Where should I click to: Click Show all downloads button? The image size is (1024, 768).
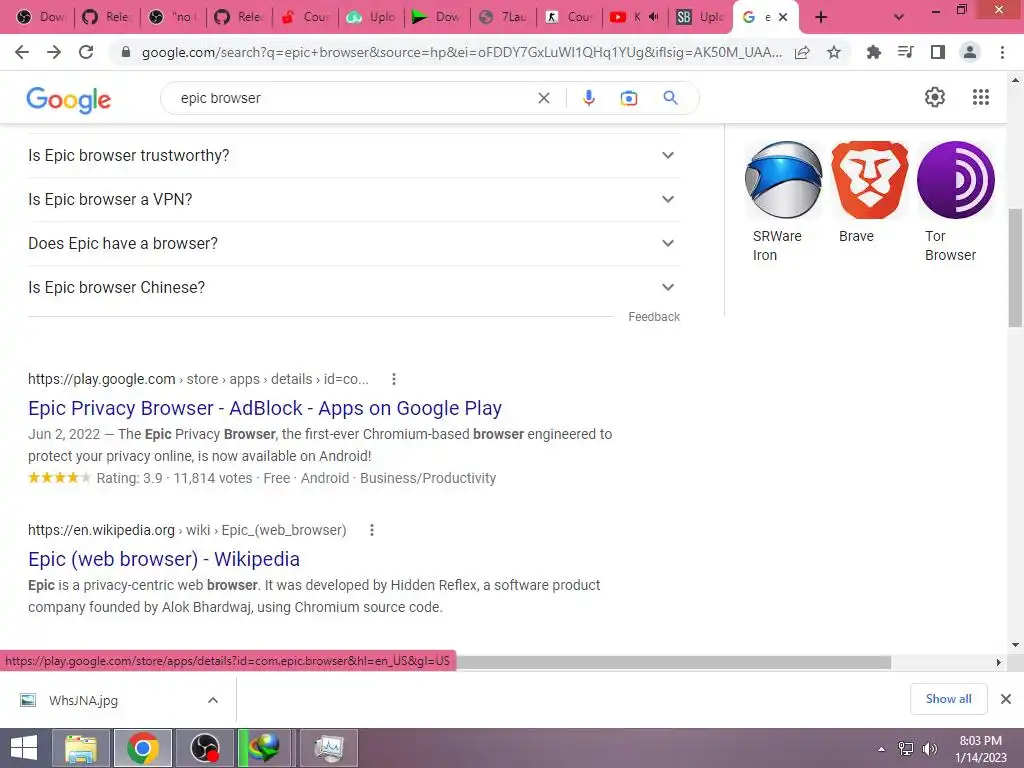click(948, 699)
